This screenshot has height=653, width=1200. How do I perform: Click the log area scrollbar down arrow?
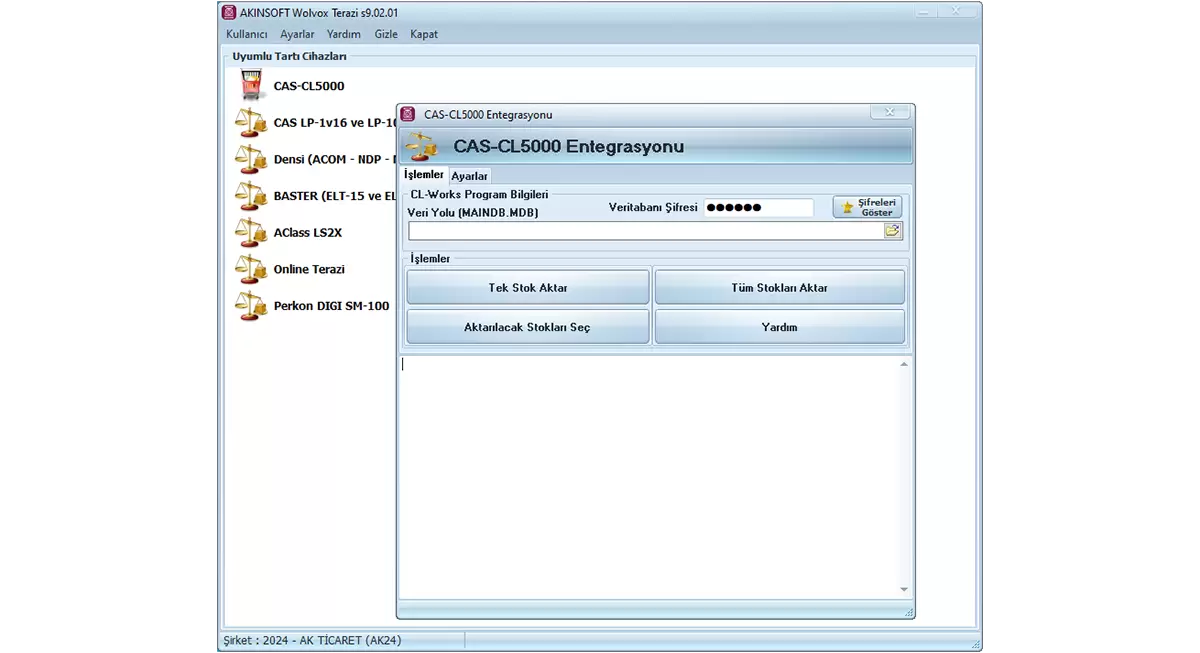[904, 590]
